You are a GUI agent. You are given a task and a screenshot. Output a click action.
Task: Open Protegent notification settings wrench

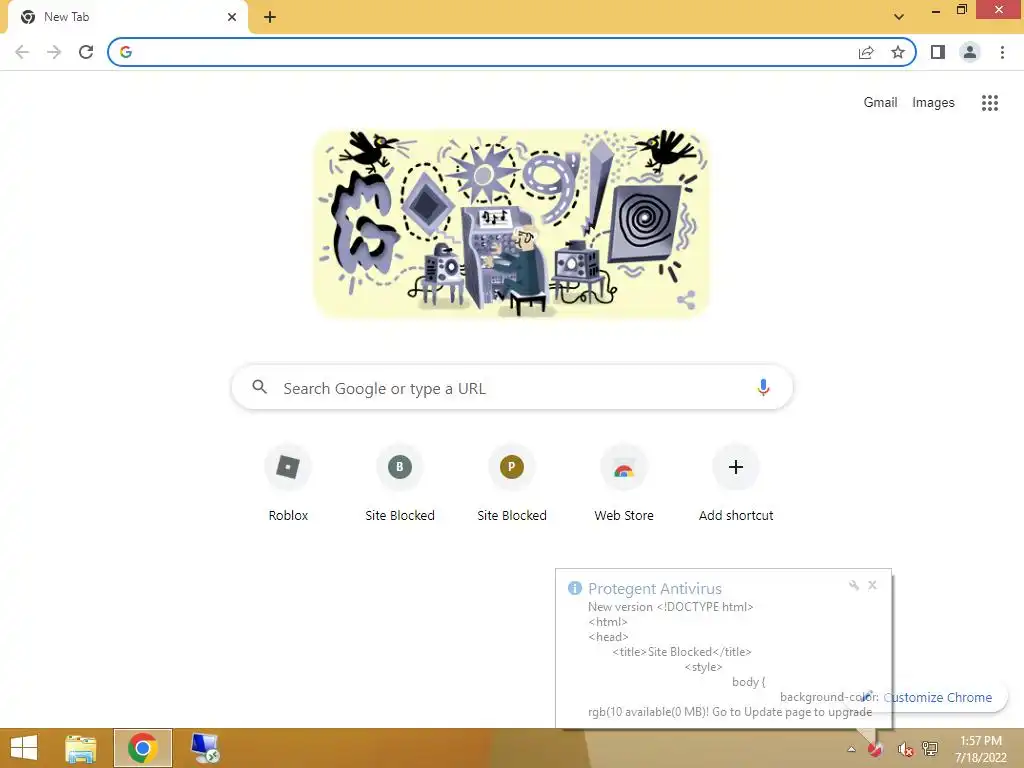(854, 585)
